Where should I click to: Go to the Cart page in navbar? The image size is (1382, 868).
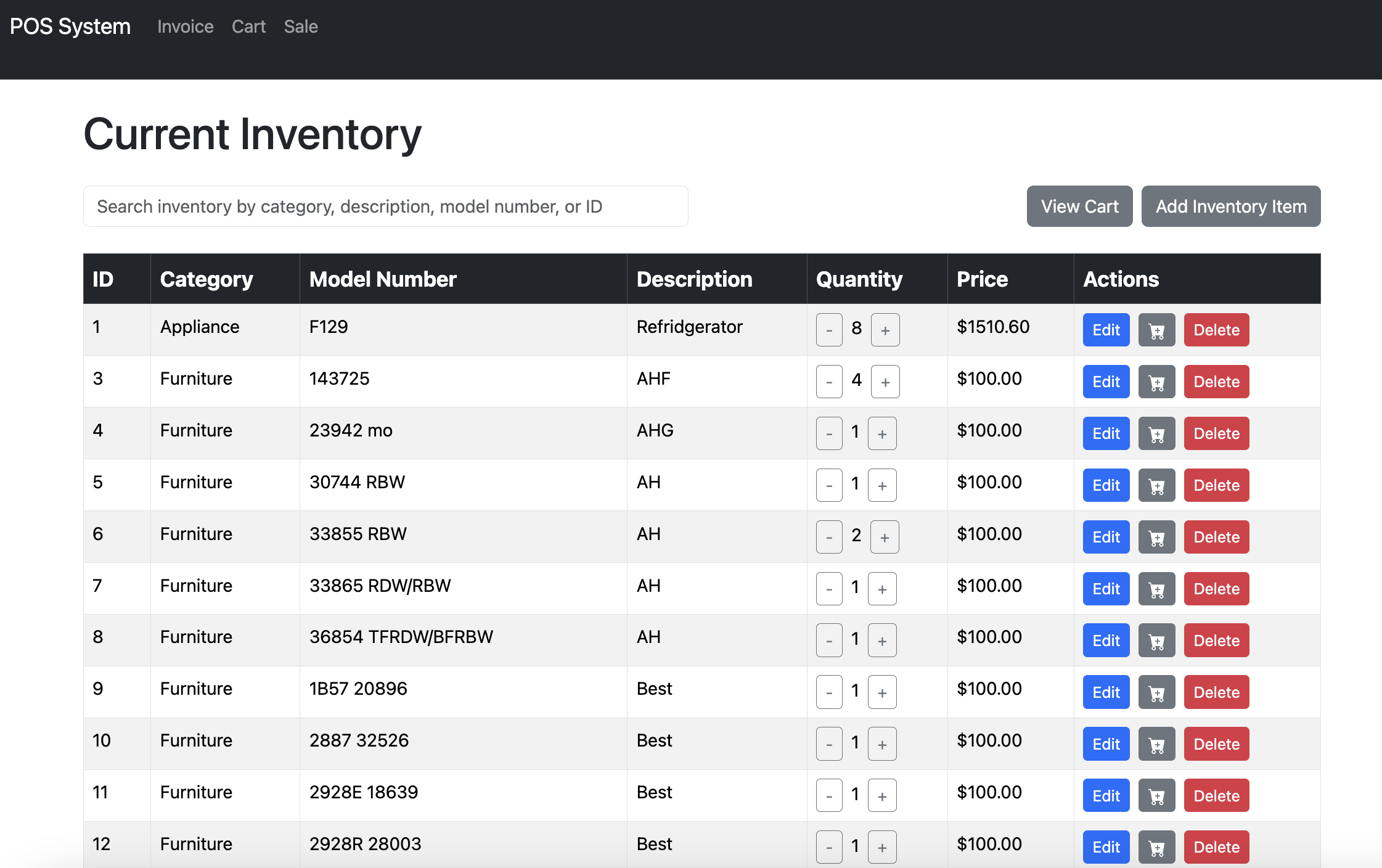[x=248, y=27]
